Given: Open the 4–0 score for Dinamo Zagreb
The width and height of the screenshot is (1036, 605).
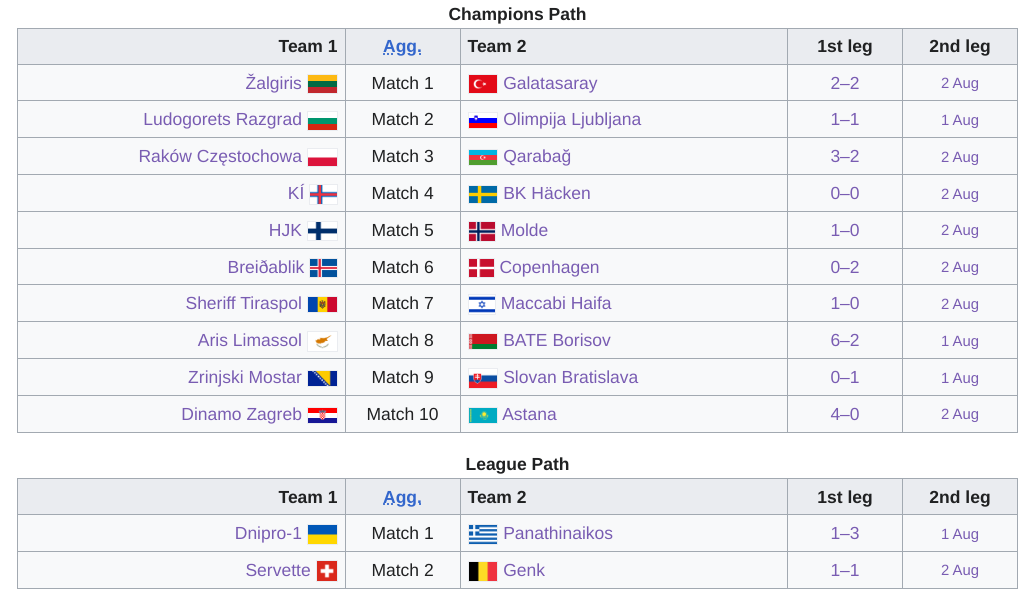Looking at the screenshot, I should (844, 415).
